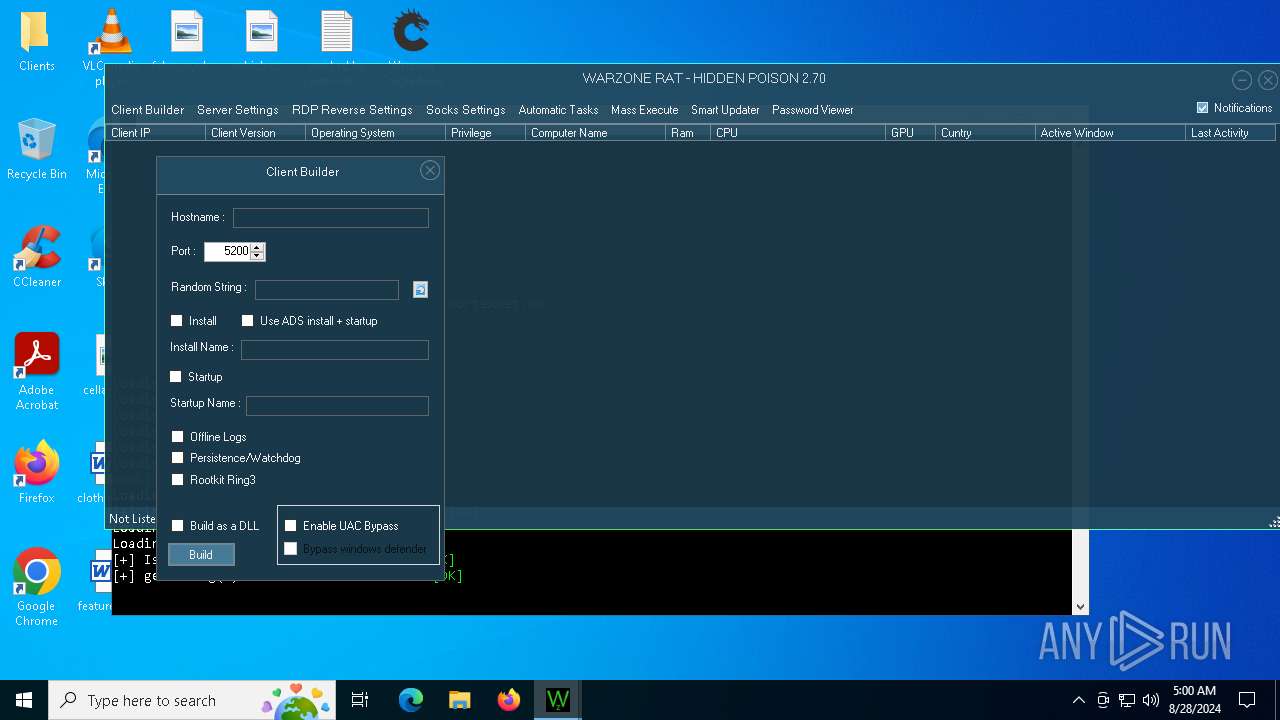Toggle the Startup checkbox
The image size is (1280, 720).
pyautogui.click(x=176, y=377)
